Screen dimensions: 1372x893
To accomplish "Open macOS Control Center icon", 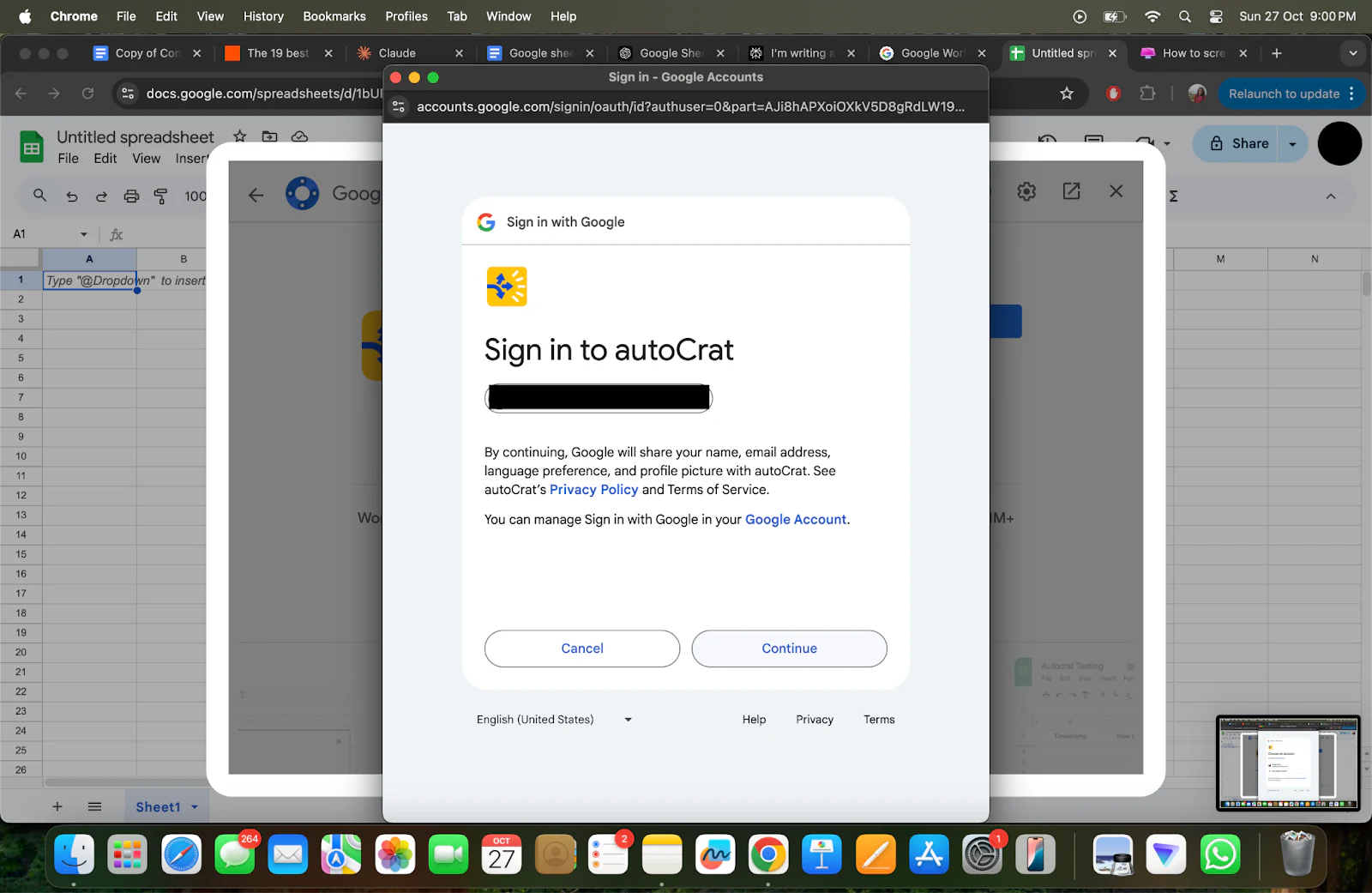I will (1216, 16).
